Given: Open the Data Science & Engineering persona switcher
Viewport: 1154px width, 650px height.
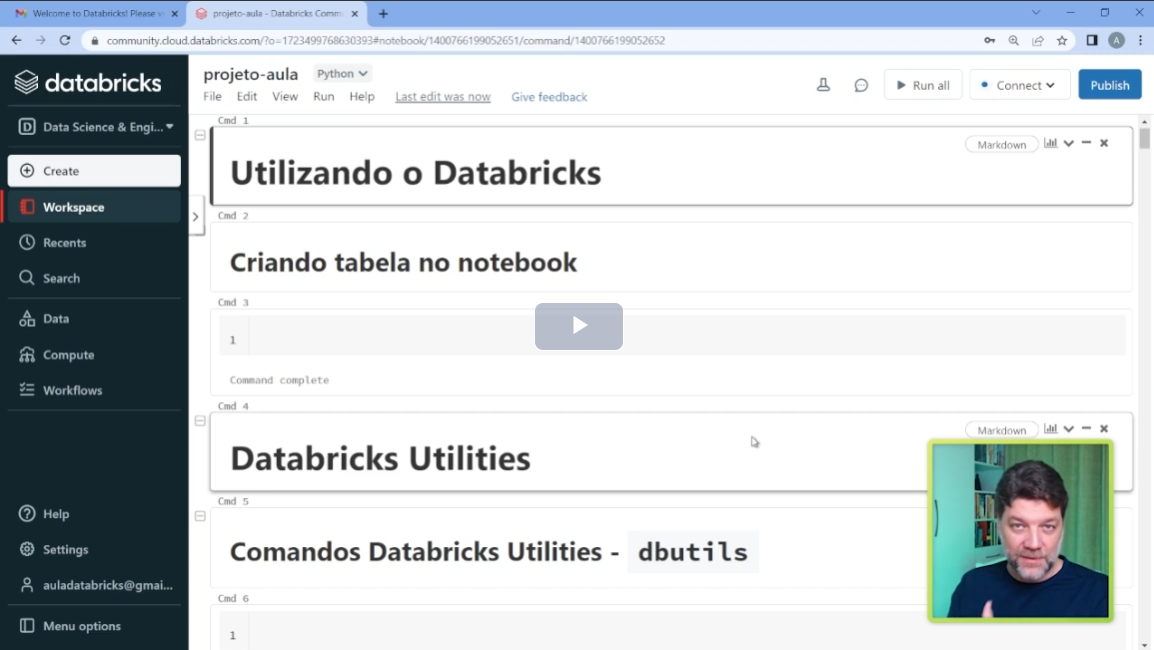Looking at the screenshot, I should pos(95,127).
